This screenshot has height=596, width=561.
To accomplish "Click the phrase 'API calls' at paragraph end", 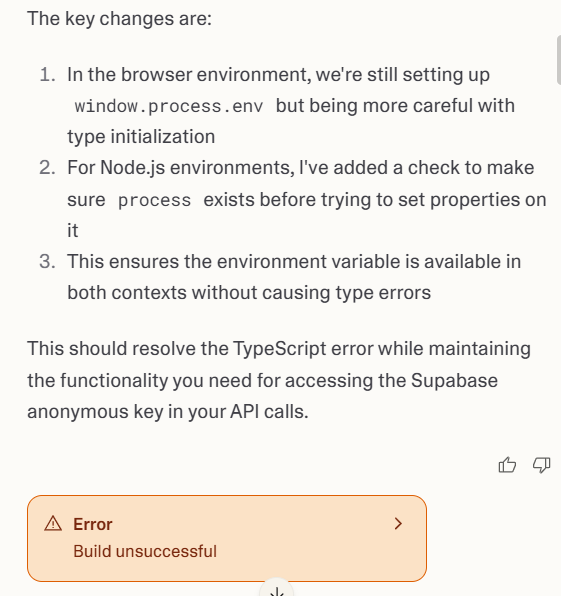I will pos(269,412).
